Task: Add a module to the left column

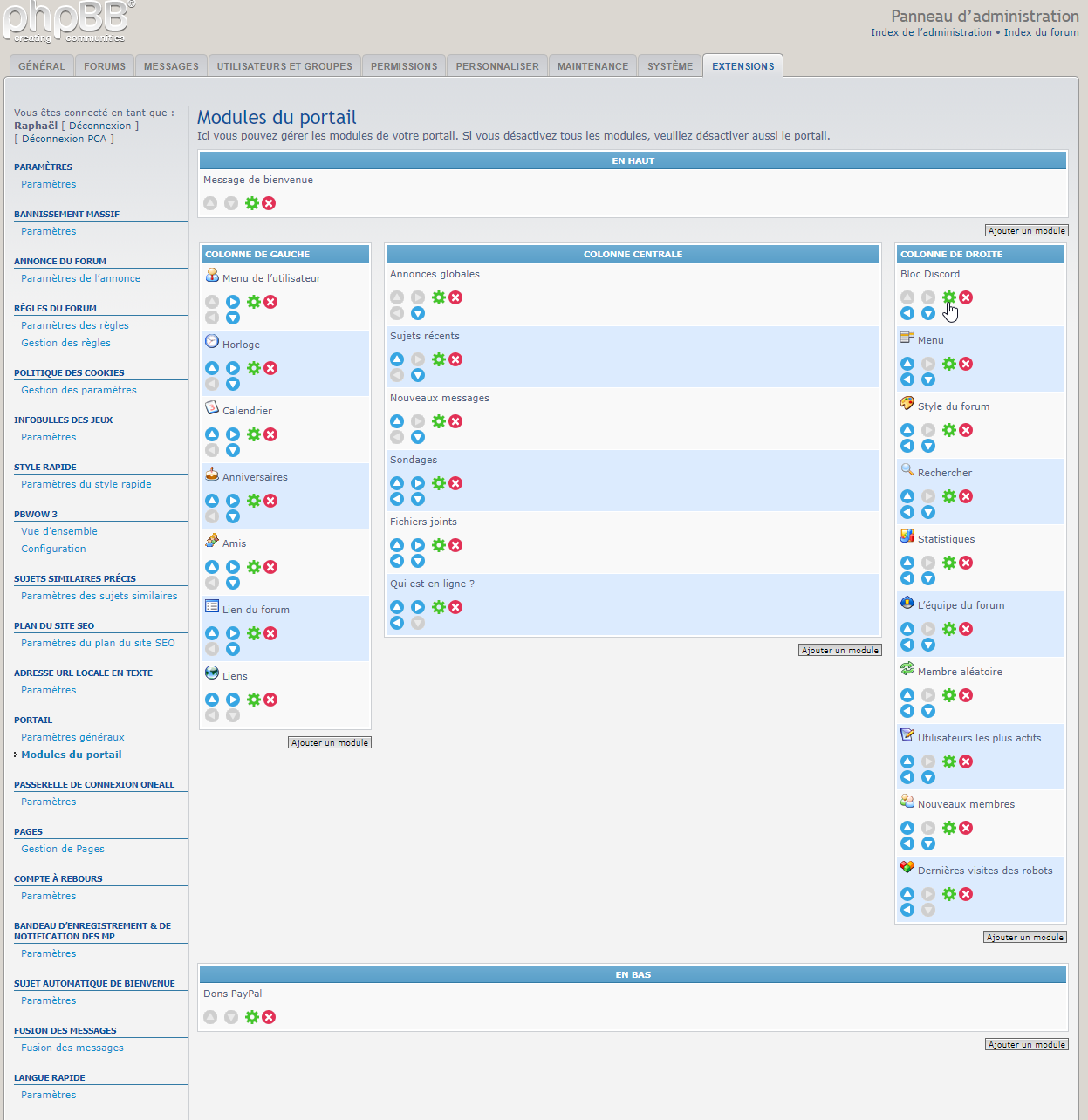Action: 330,742
